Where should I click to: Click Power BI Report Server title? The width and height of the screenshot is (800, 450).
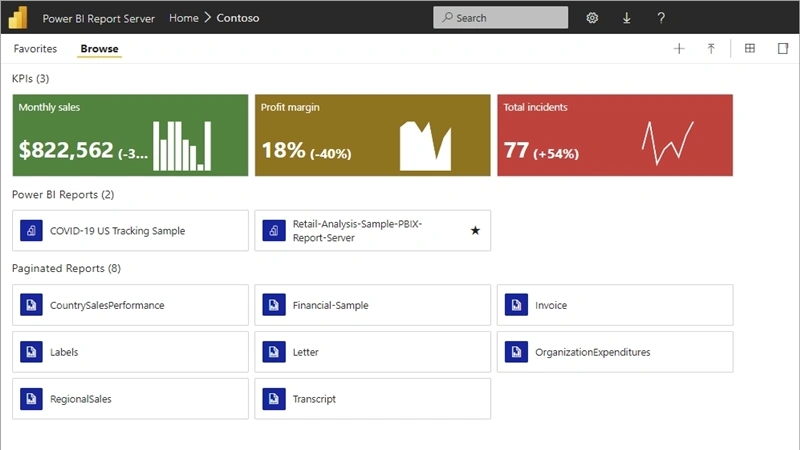[x=98, y=18]
